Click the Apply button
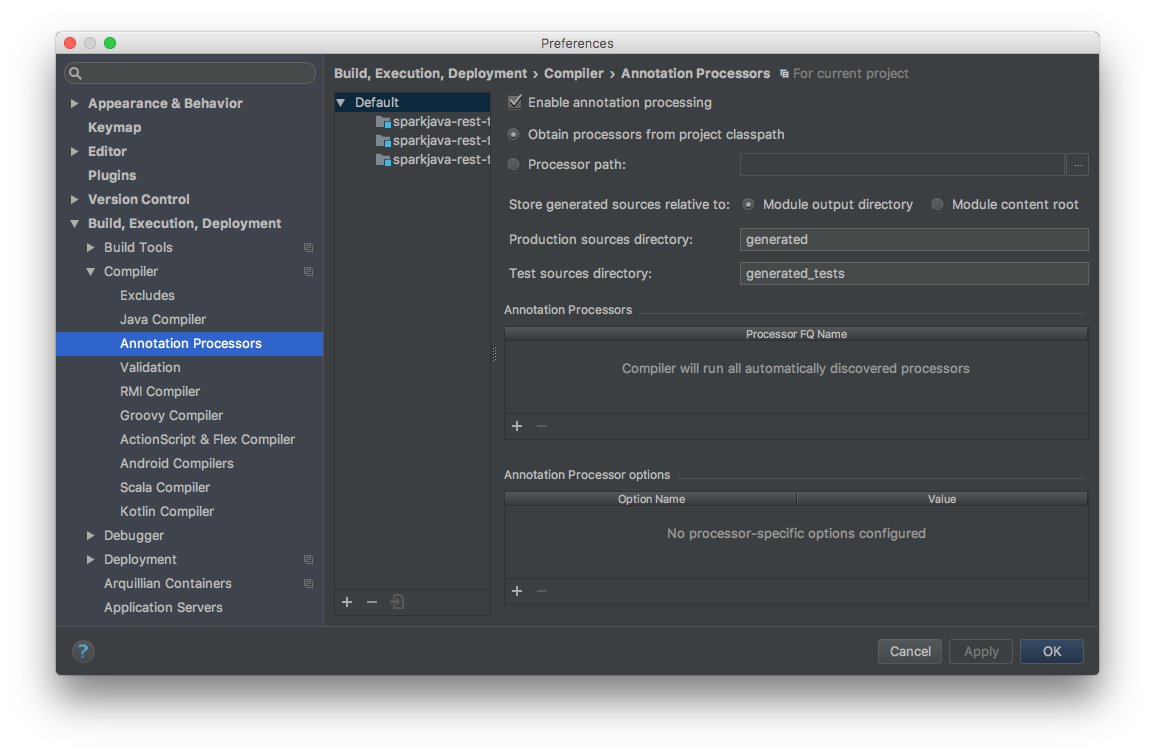This screenshot has width=1155, height=755. pyautogui.click(x=980, y=651)
